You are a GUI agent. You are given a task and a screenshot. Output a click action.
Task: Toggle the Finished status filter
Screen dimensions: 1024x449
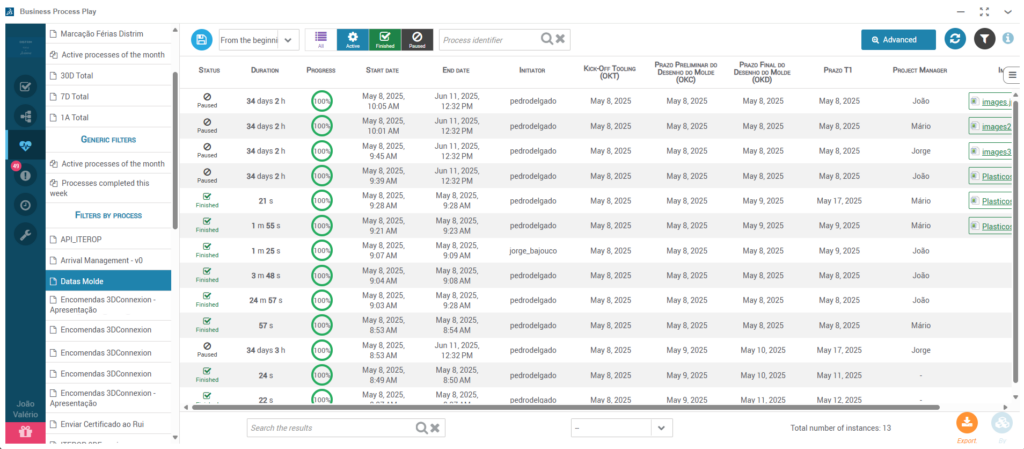coord(385,39)
